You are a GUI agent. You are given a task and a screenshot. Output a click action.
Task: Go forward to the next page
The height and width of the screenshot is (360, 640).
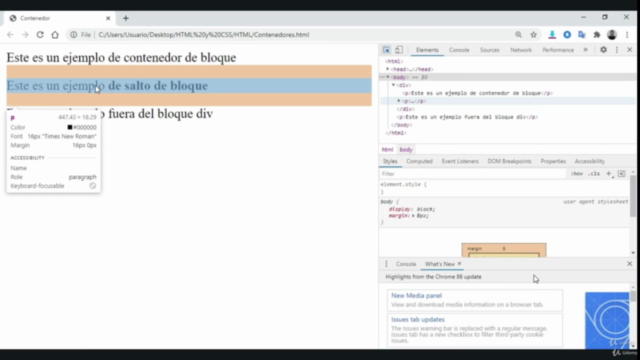point(25,35)
